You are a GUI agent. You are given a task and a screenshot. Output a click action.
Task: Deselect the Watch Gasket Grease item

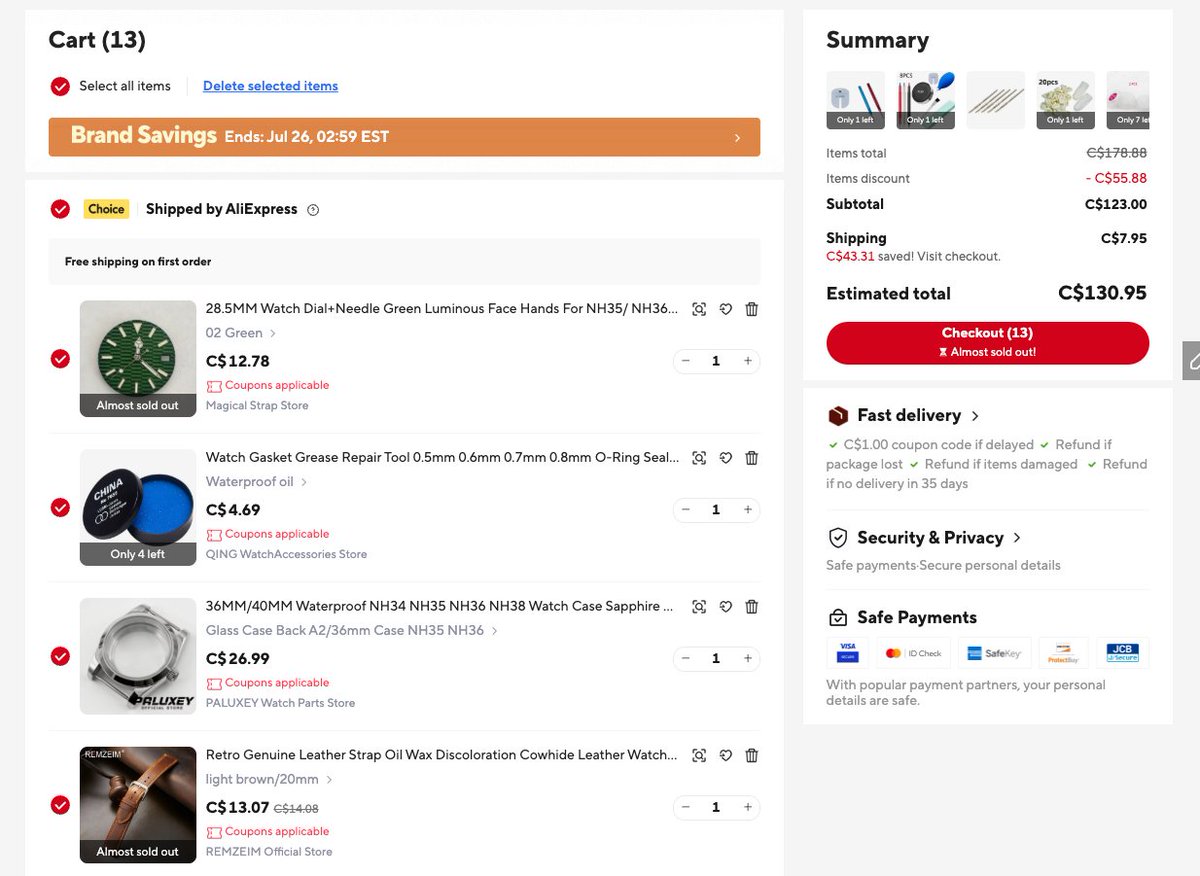pos(60,507)
